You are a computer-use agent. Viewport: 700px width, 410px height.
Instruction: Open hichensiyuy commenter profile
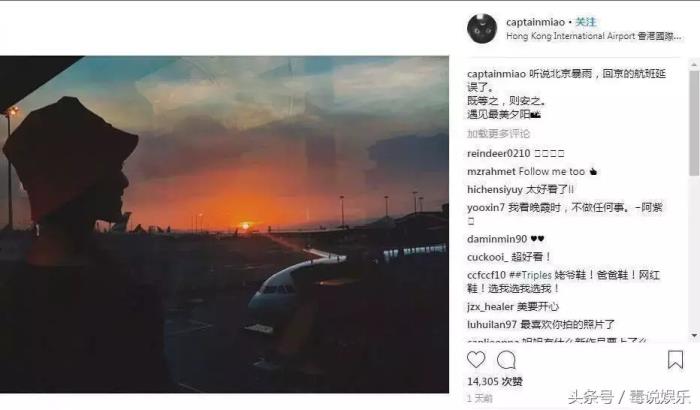click(x=495, y=189)
